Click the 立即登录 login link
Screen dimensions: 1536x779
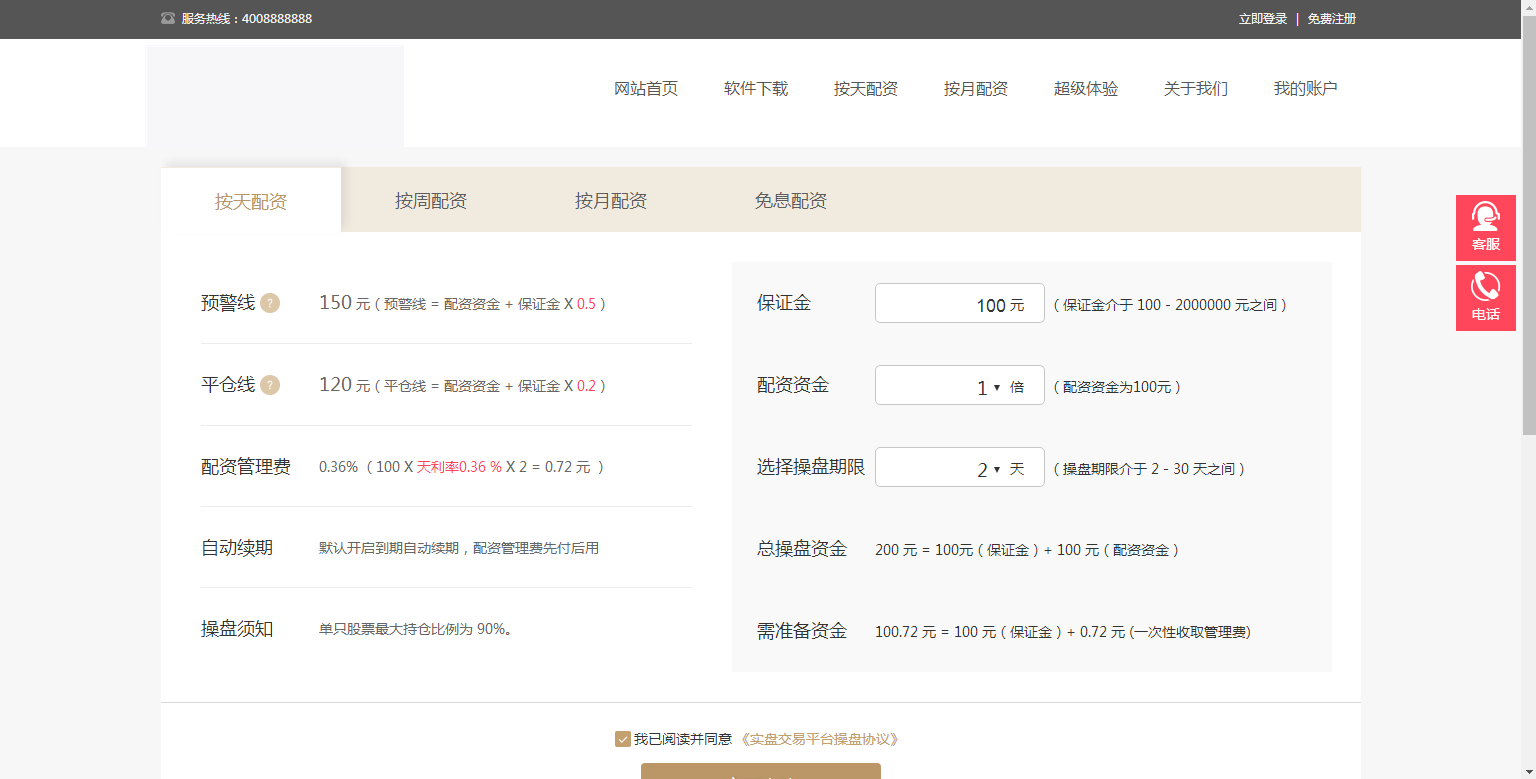(x=1261, y=18)
